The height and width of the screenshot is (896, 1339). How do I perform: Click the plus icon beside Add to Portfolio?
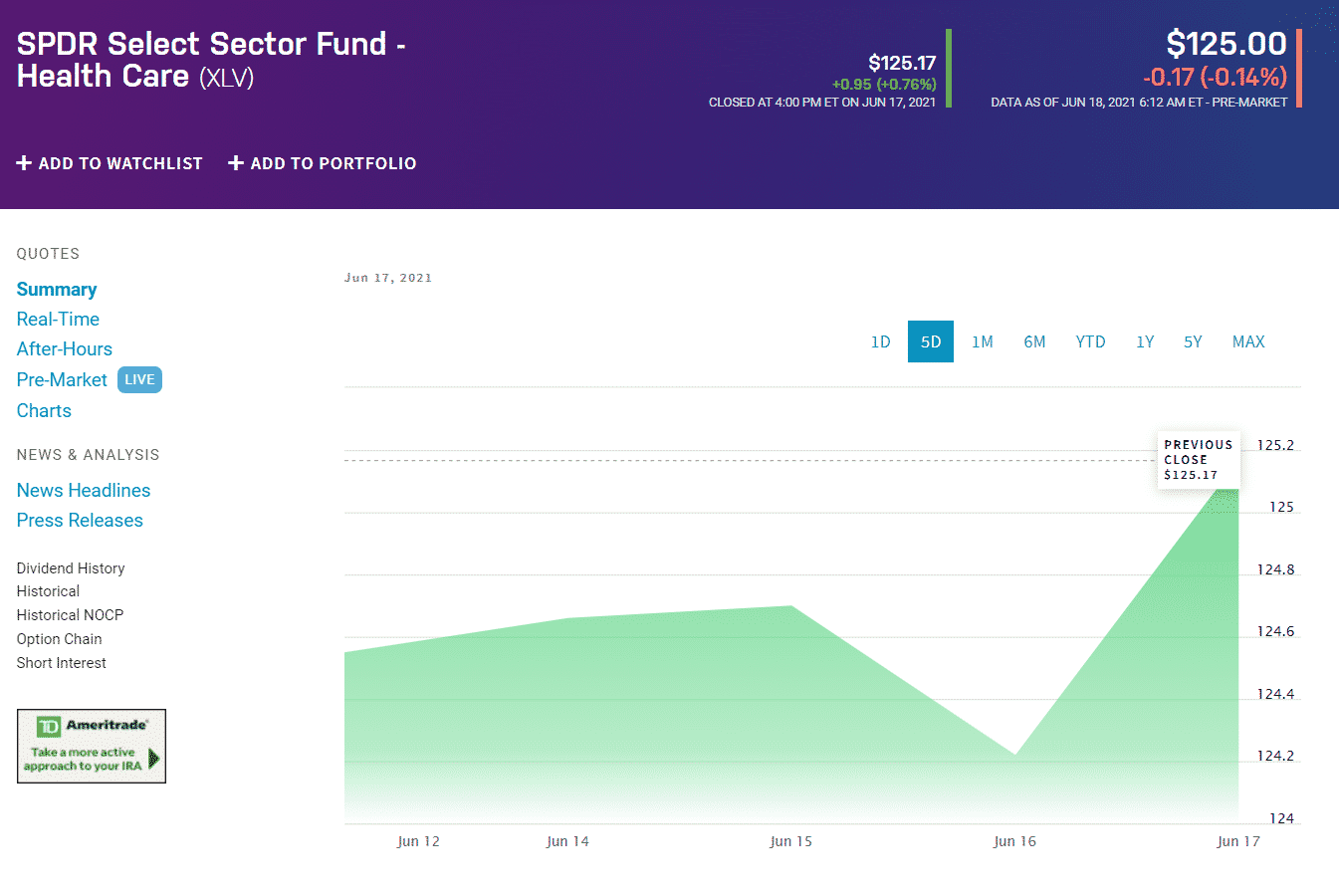click(236, 162)
